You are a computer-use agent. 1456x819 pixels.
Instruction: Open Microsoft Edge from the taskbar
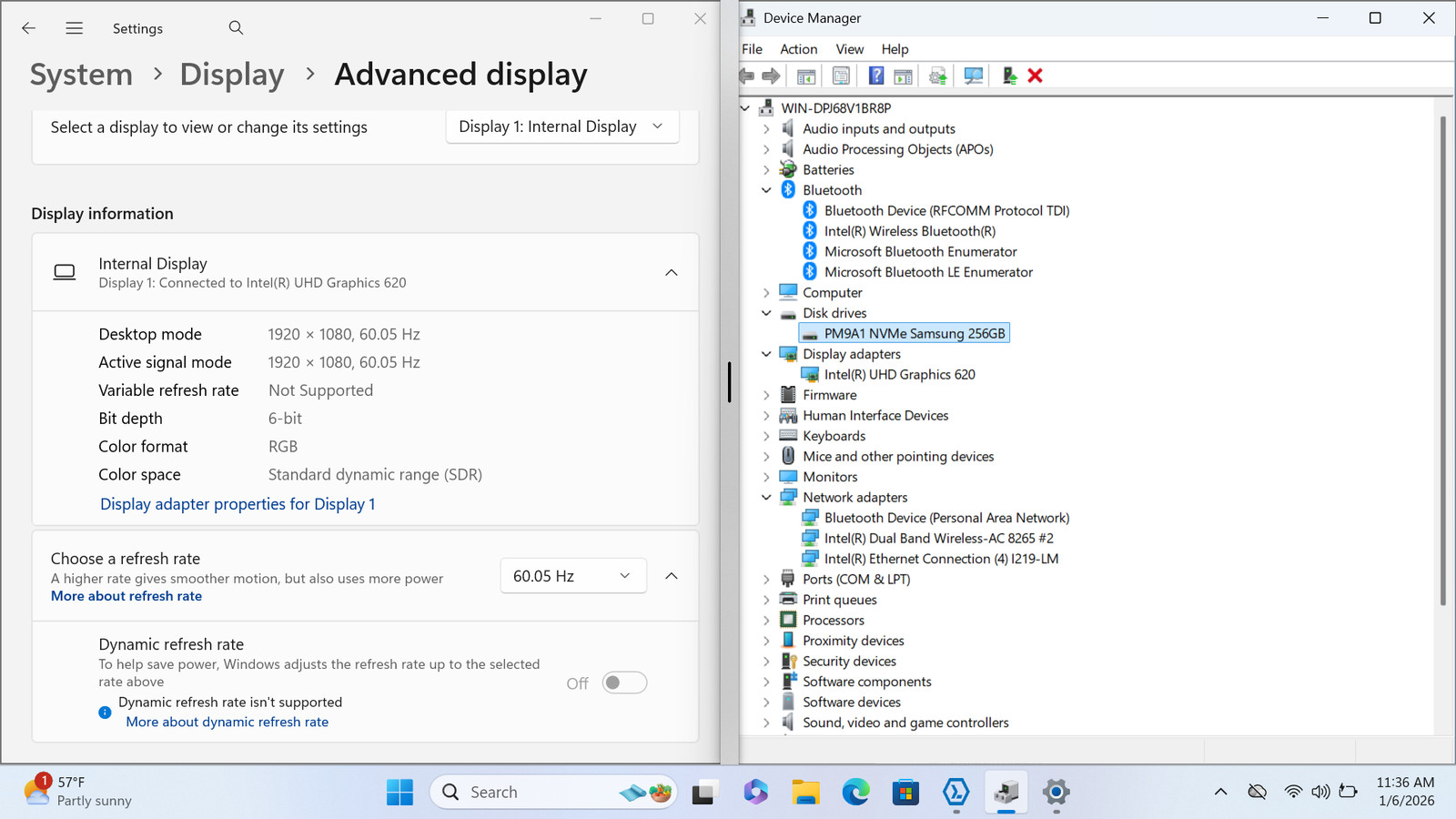pos(855,792)
